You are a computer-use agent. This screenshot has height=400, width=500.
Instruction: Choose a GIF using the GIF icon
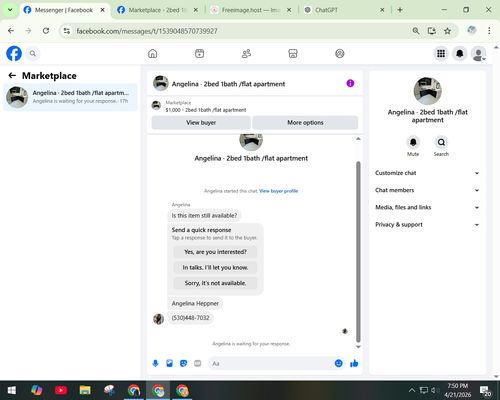click(x=198, y=363)
